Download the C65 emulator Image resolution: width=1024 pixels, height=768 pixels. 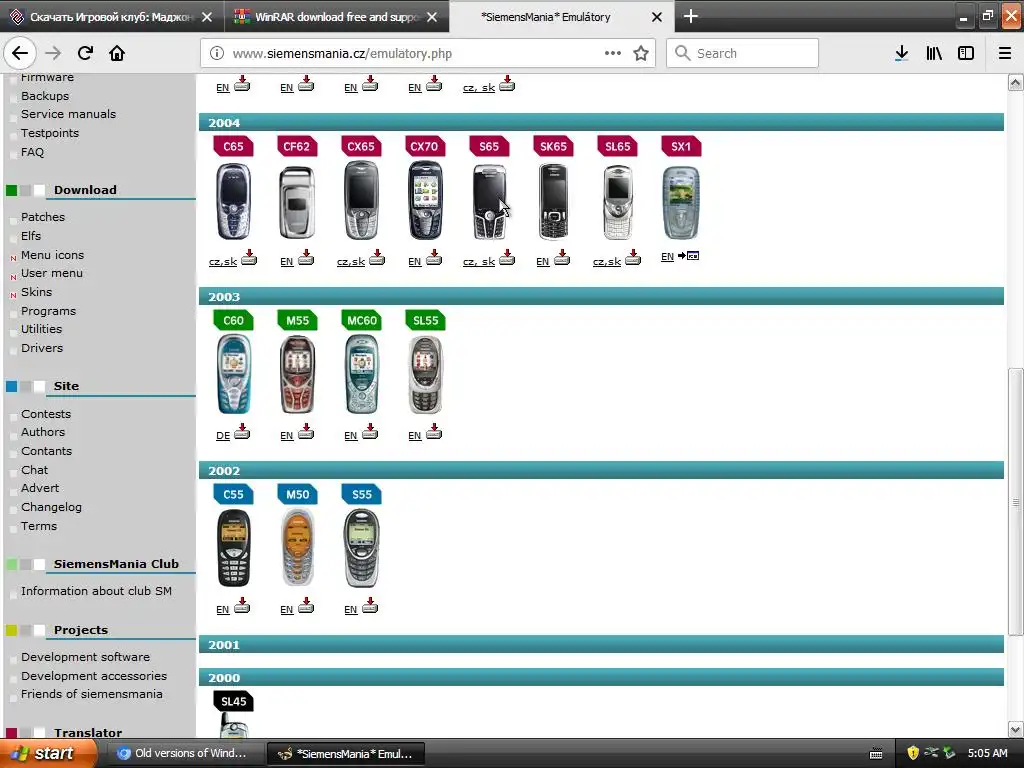[x=249, y=257]
